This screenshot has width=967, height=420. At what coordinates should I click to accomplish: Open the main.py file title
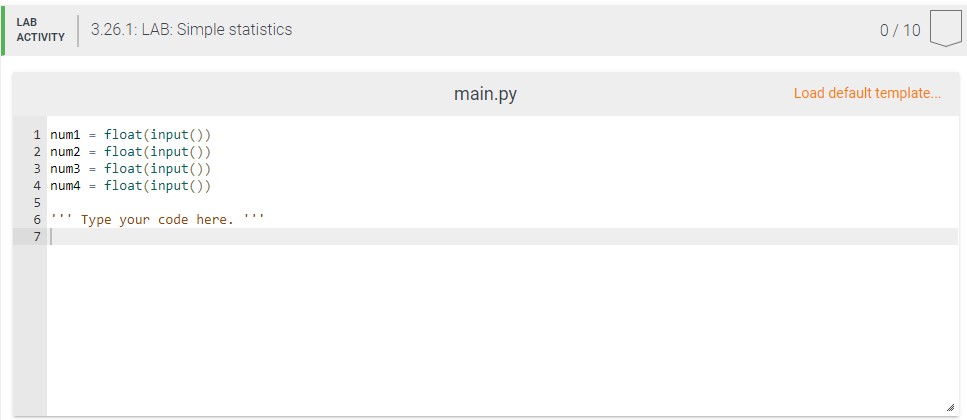pyautogui.click(x=485, y=94)
